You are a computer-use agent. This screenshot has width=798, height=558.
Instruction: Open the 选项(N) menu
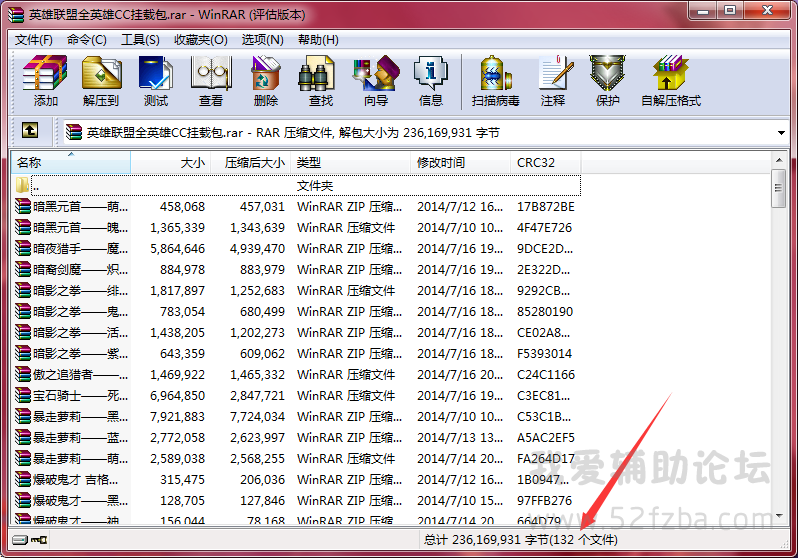(x=263, y=40)
